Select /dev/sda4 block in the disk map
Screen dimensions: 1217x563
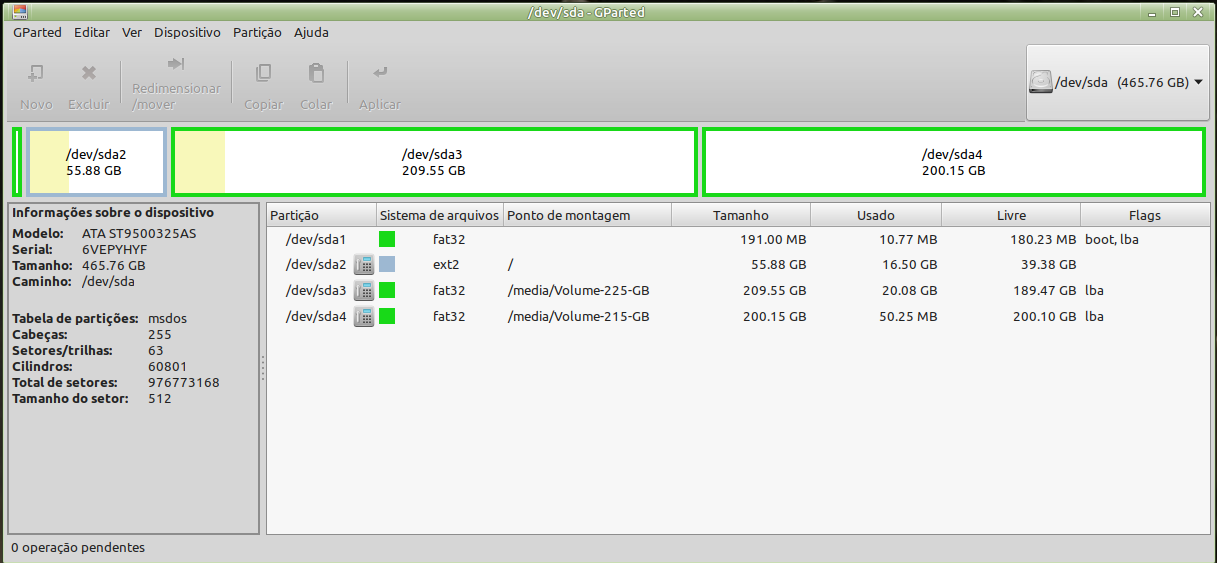954,162
